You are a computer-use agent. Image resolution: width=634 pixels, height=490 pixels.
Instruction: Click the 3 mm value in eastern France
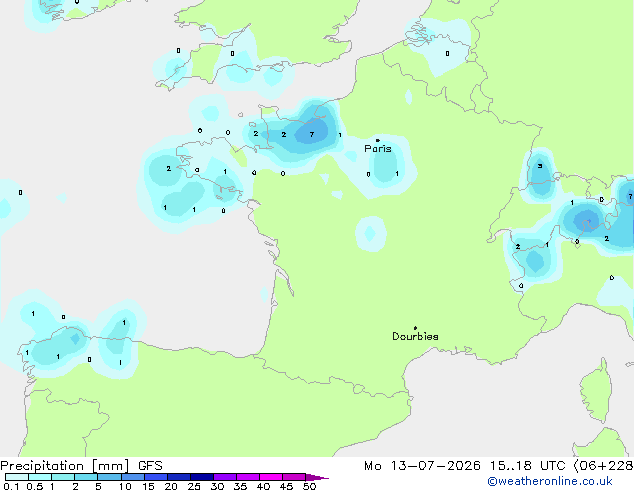click(540, 166)
